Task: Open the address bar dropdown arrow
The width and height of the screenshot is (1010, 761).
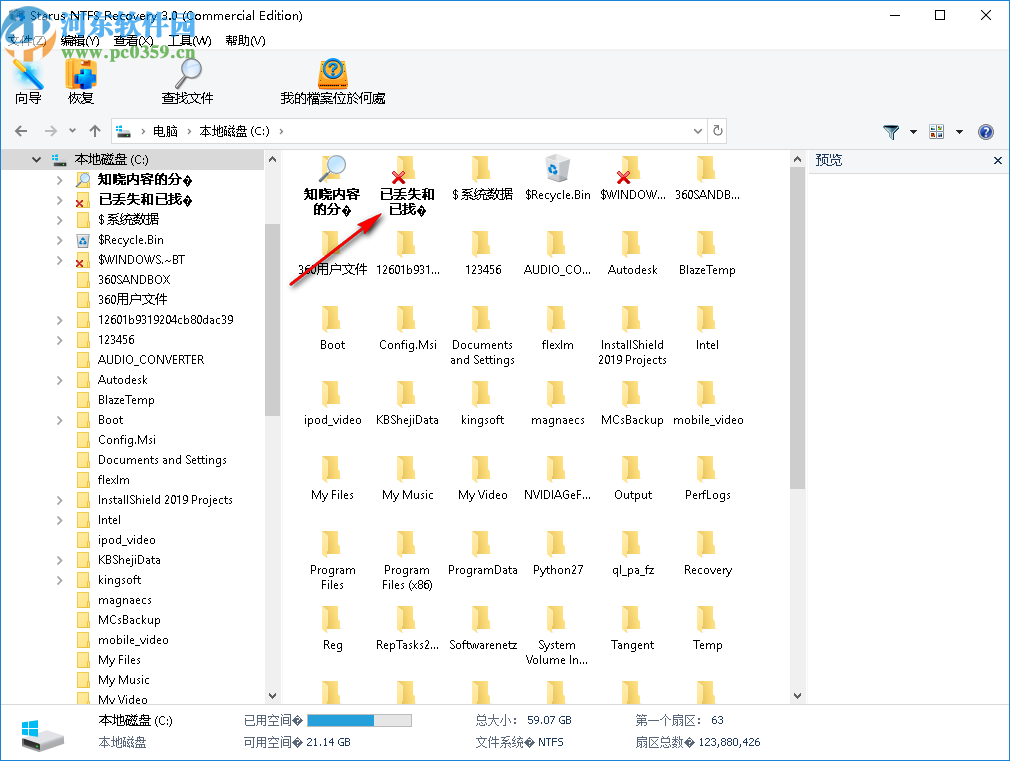Action: click(697, 131)
